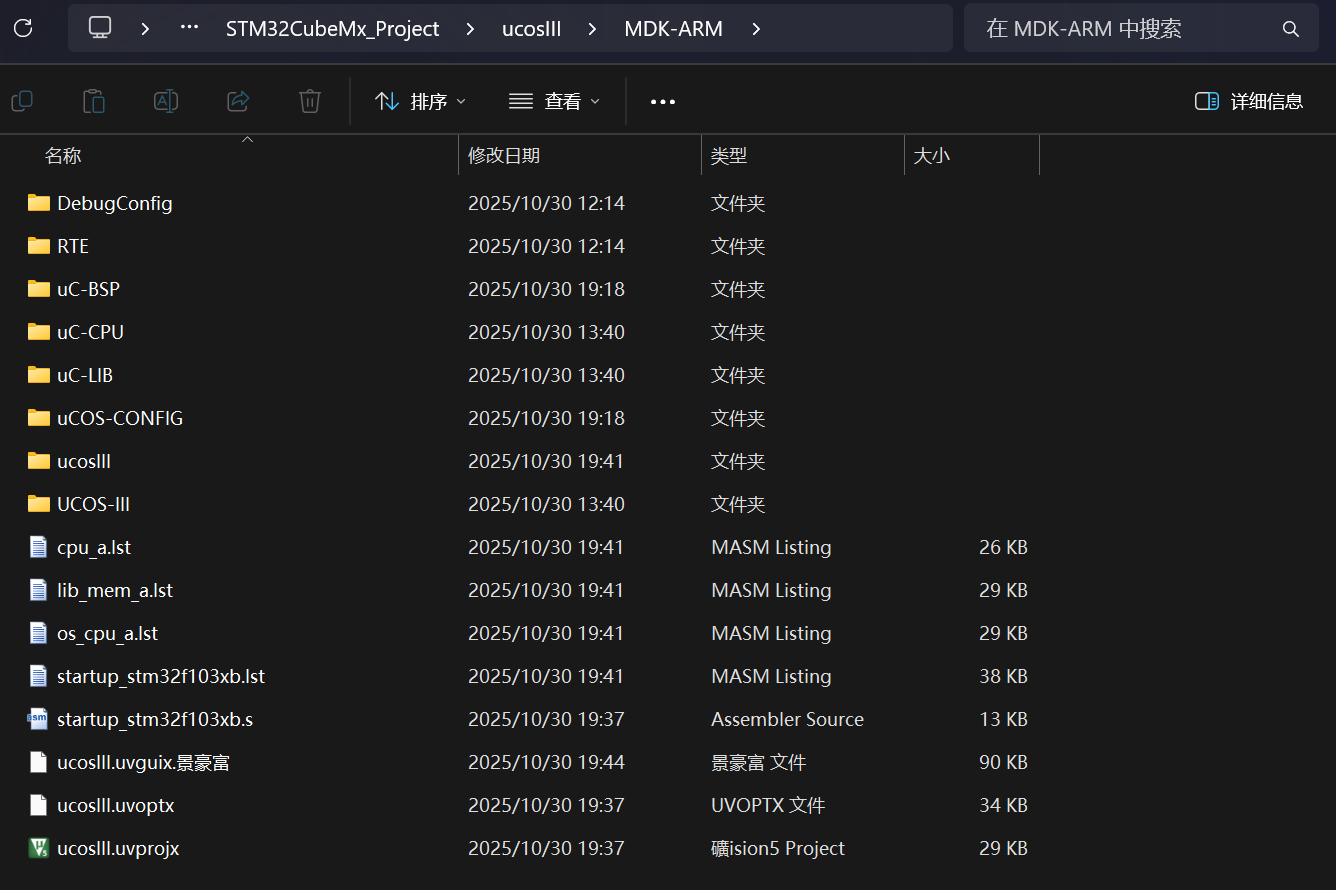
Task: Click the Copy toolbar icon
Action: 22,101
